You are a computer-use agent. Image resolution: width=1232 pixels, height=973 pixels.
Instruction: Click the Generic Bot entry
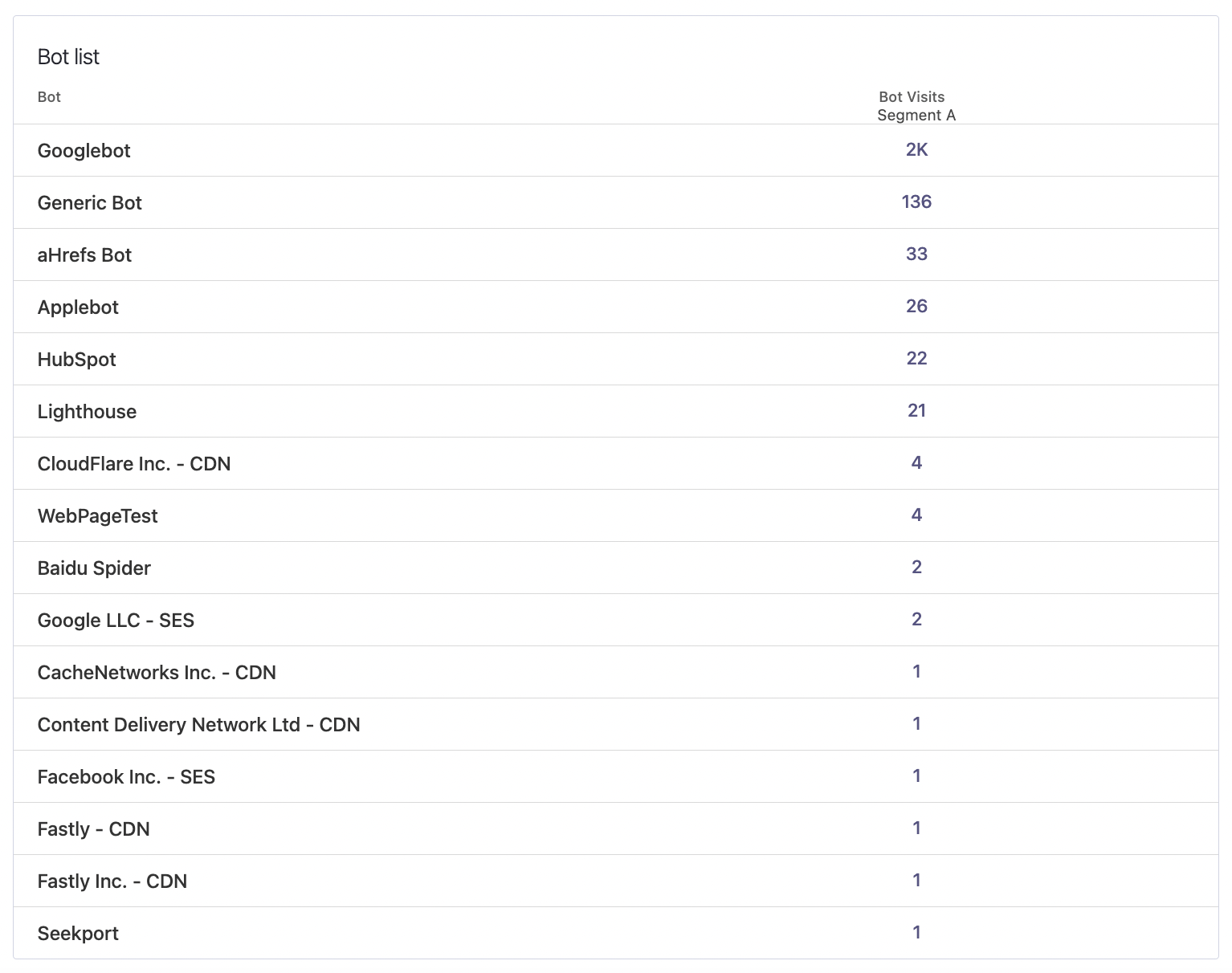[x=89, y=202]
